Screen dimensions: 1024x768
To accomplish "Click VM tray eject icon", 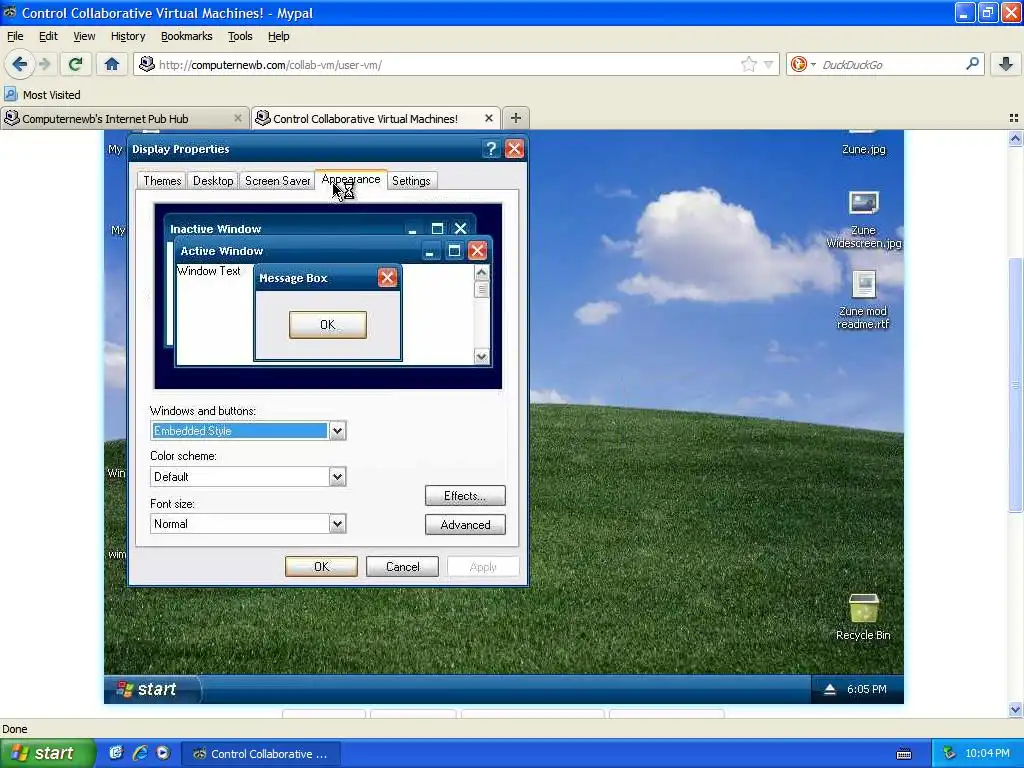I will click(x=829, y=689).
